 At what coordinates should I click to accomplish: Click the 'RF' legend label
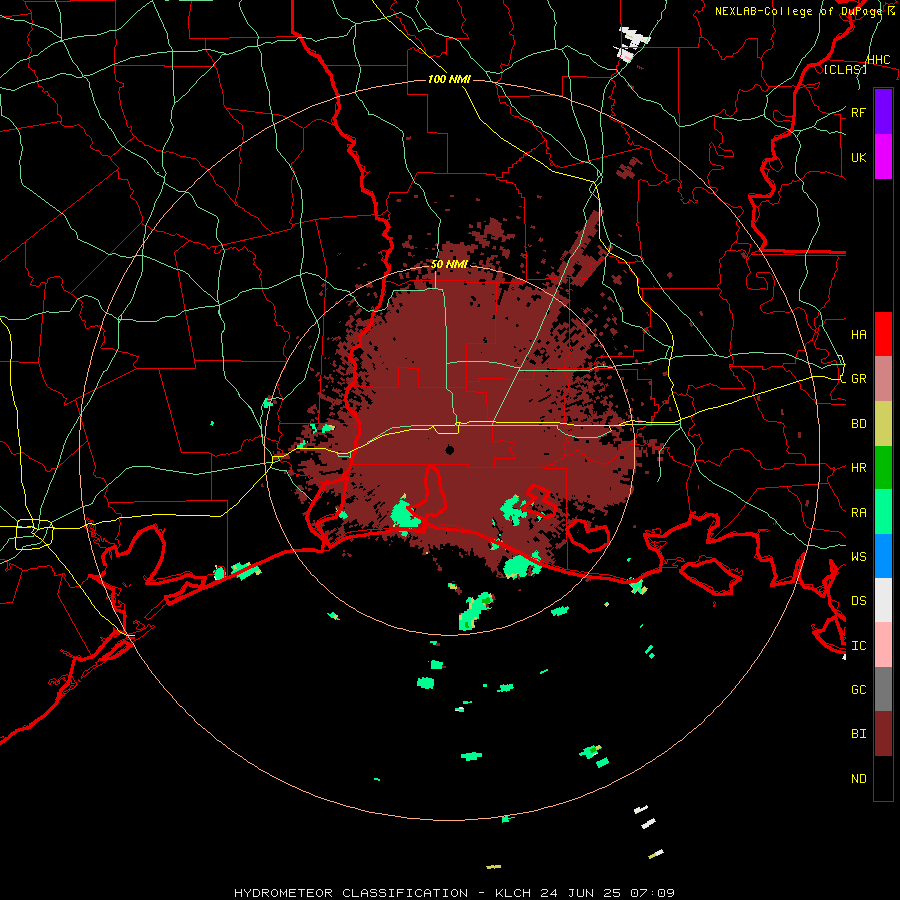coord(858,112)
